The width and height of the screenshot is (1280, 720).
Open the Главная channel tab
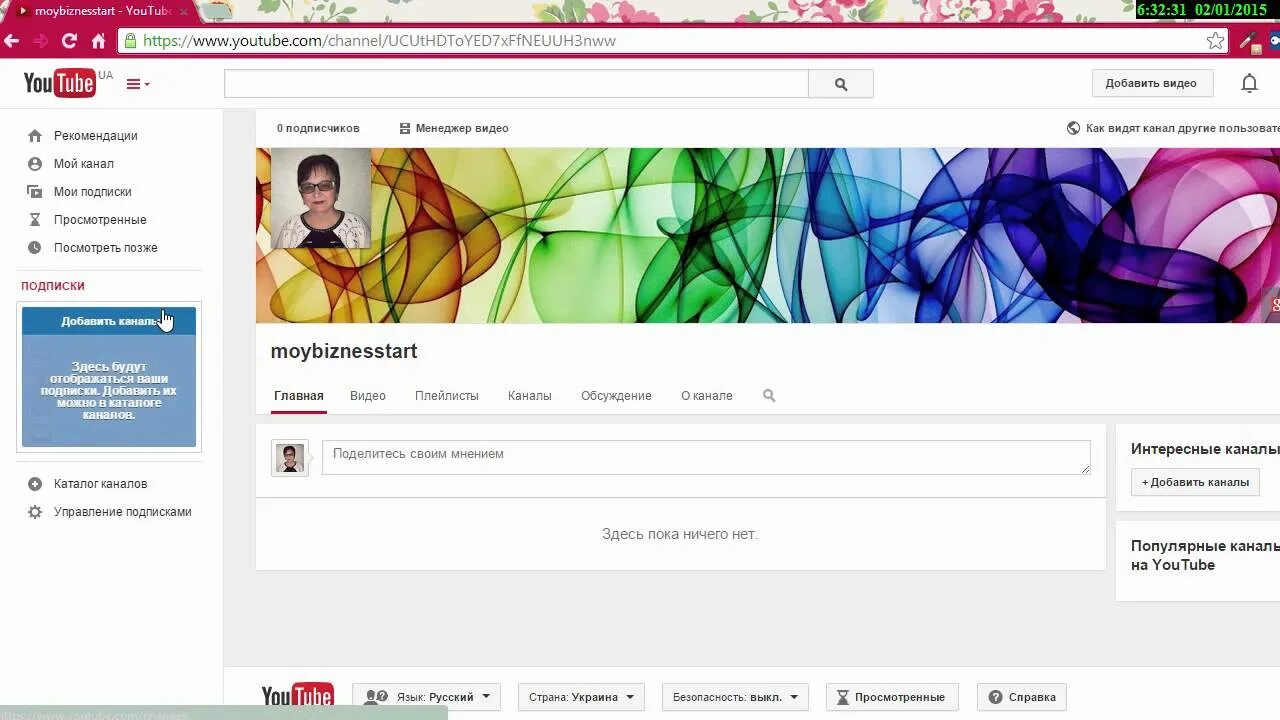299,396
